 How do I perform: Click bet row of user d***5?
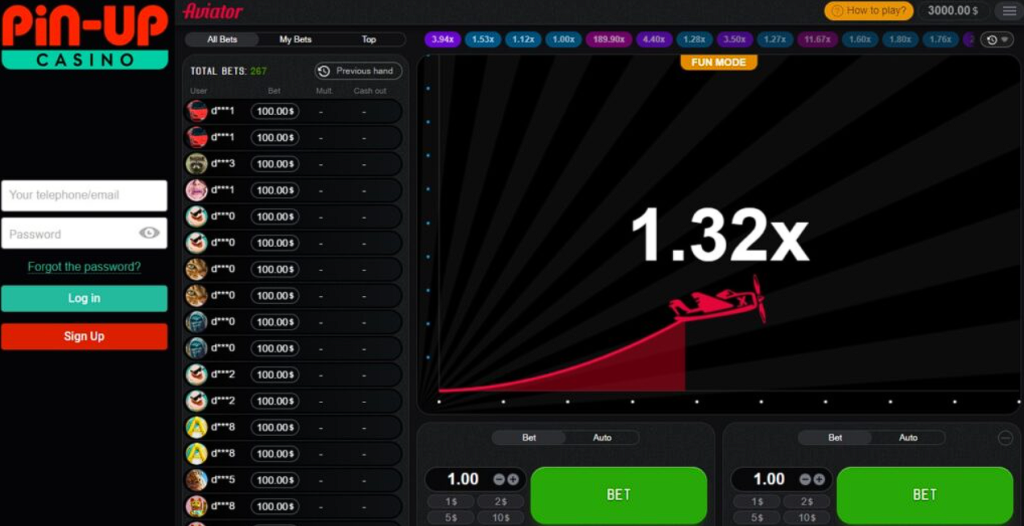click(x=293, y=480)
